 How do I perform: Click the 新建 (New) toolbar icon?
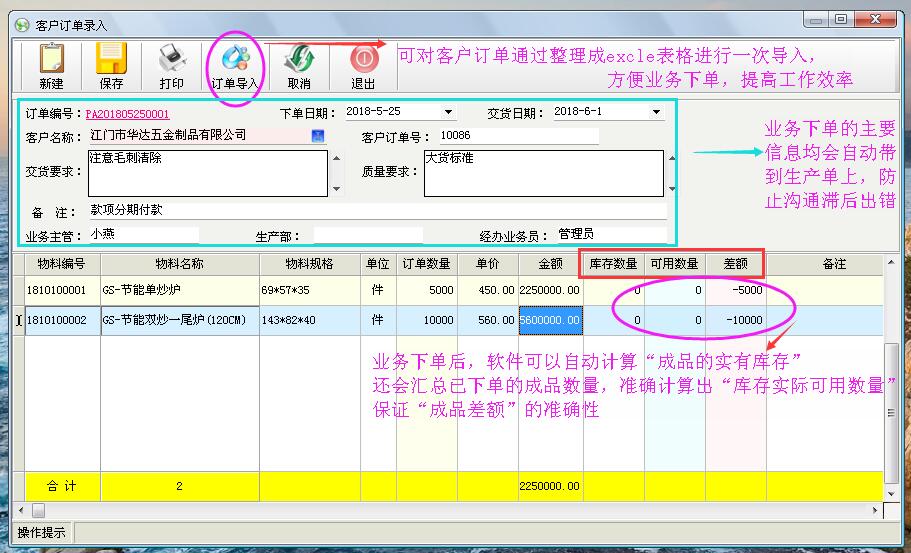click(x=51, y=66)
